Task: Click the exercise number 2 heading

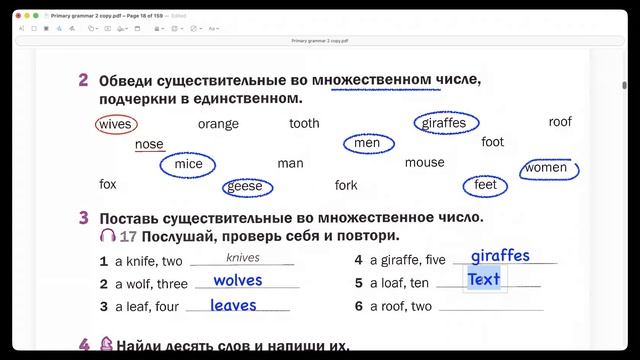Action: (x=83, y=80)
